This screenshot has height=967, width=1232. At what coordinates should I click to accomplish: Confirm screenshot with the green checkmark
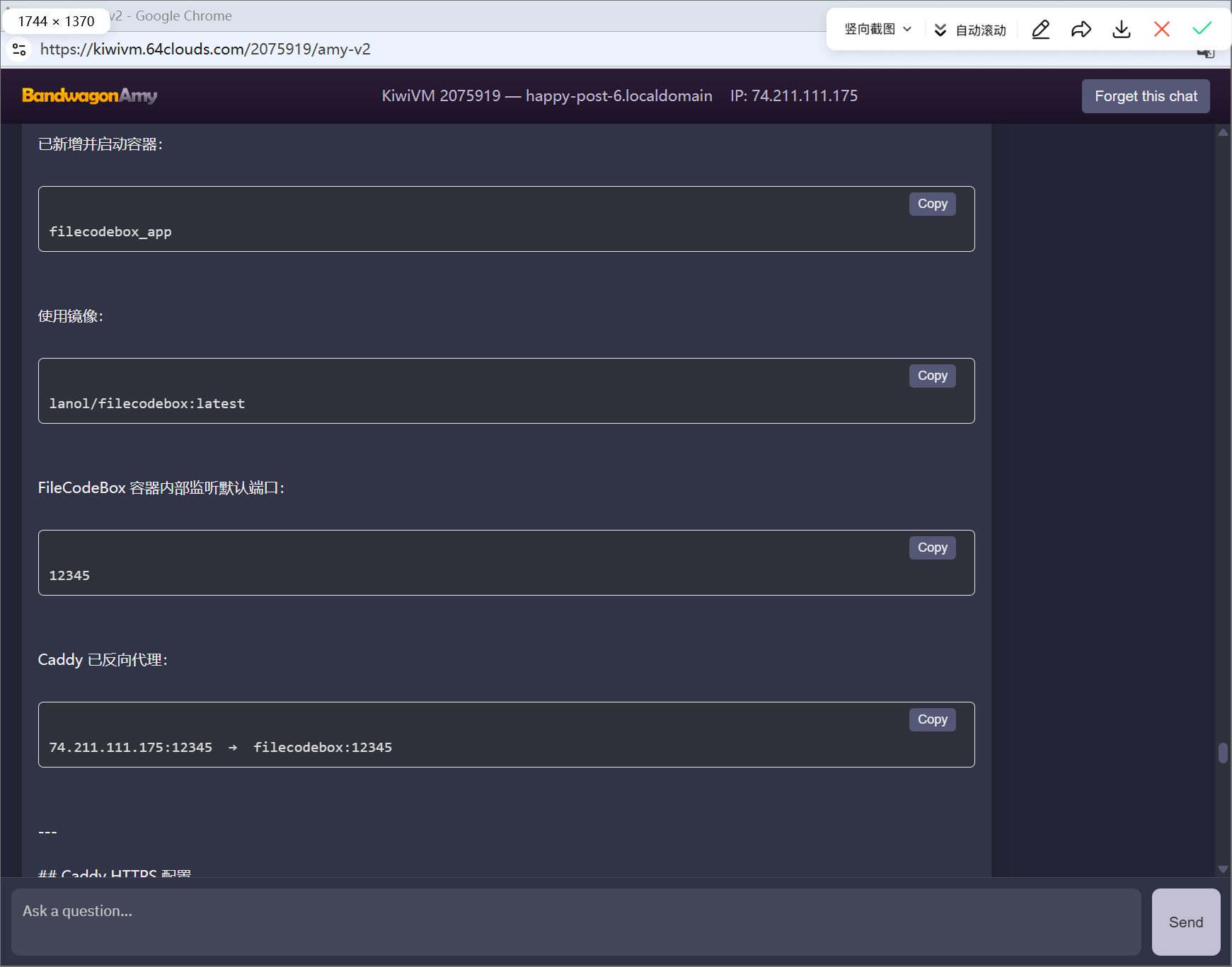1202,29
